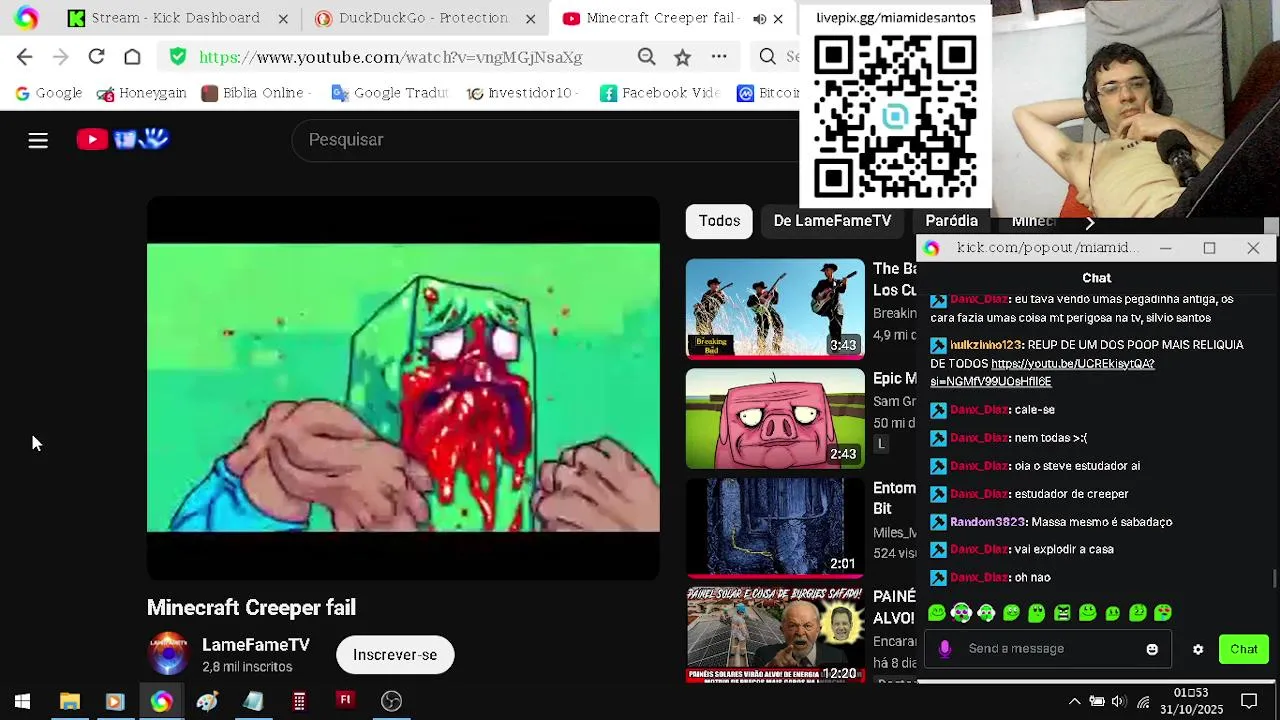Open File Explorer from the taskbar
Image resolution: width=1280 pixels, height=720 pixels.
pyautogui.click(x=69, y=701)
